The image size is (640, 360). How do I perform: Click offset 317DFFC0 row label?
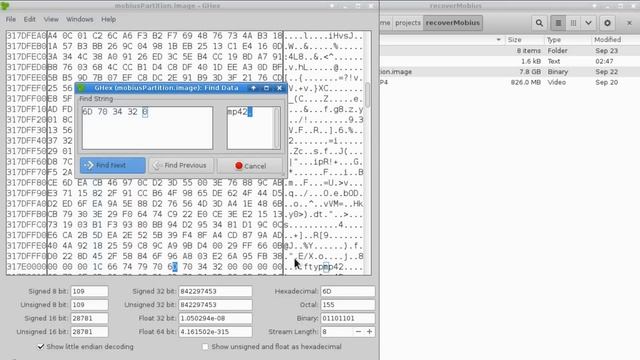pos(26,224)
